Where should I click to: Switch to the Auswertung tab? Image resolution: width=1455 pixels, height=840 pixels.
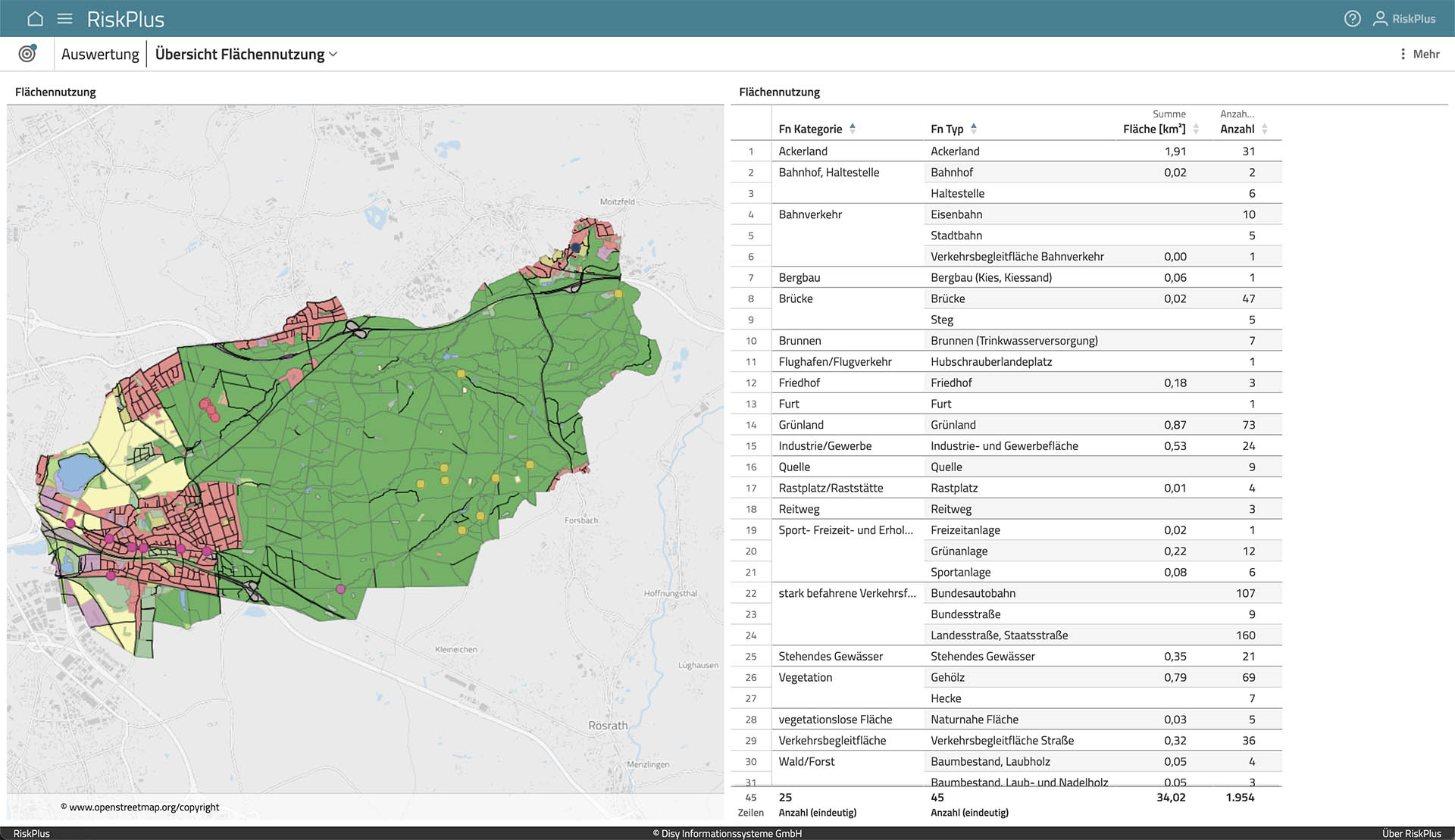coord(99,54)
